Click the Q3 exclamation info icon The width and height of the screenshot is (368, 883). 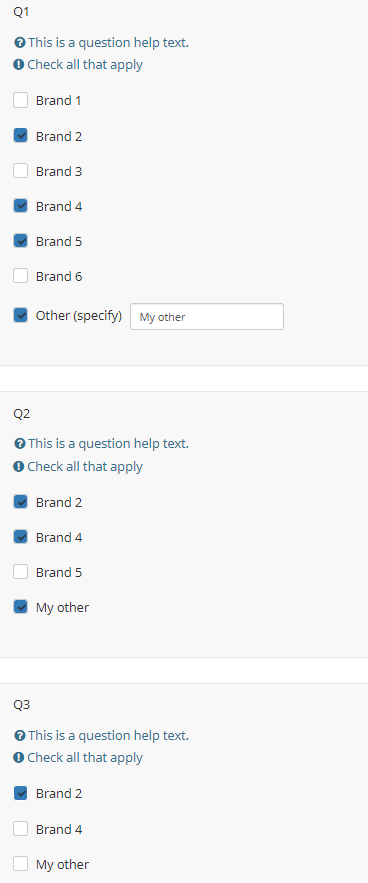pyautogui.click(x=19, y=757)
